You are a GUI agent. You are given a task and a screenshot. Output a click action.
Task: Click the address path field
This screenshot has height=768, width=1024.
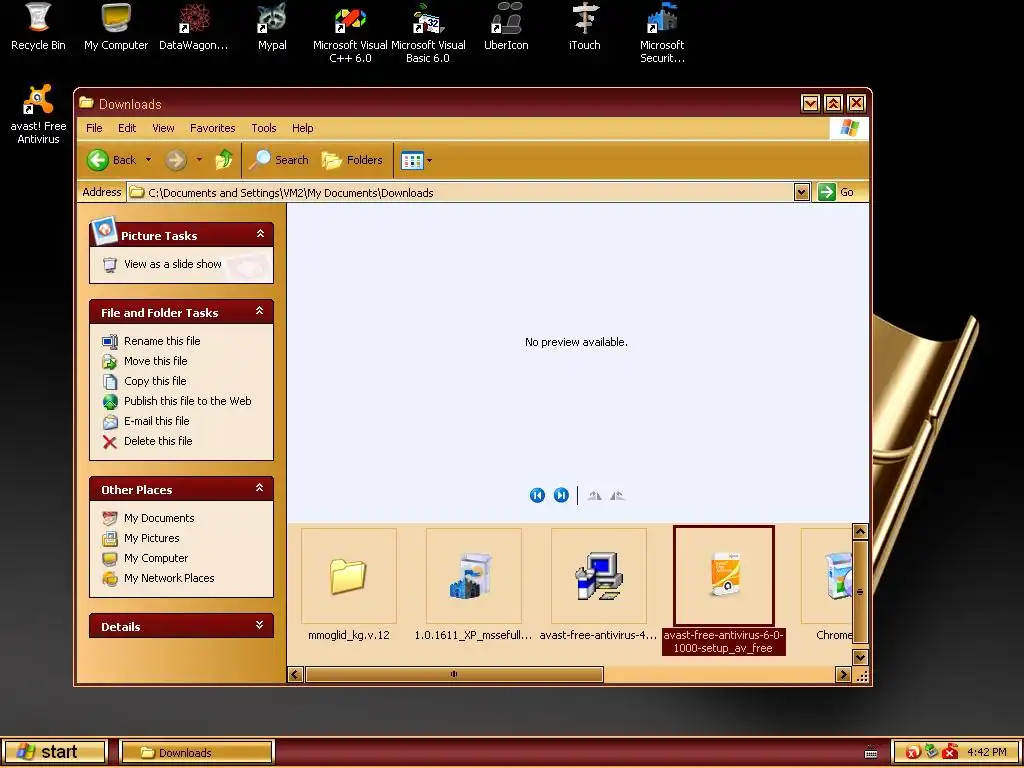[460, 192]
